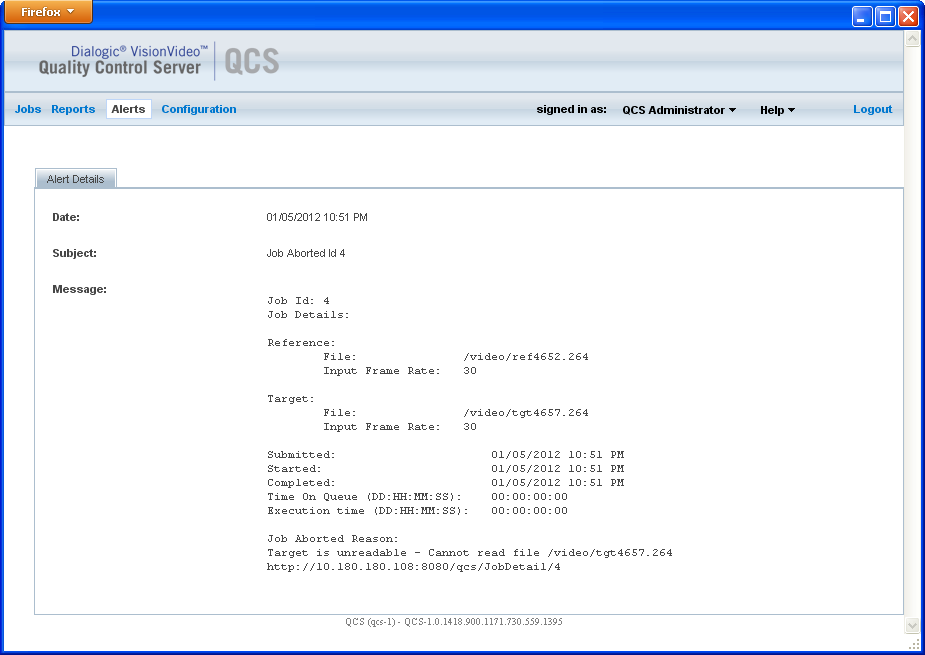Switch to the Alert Details tab

coord(75,178)
